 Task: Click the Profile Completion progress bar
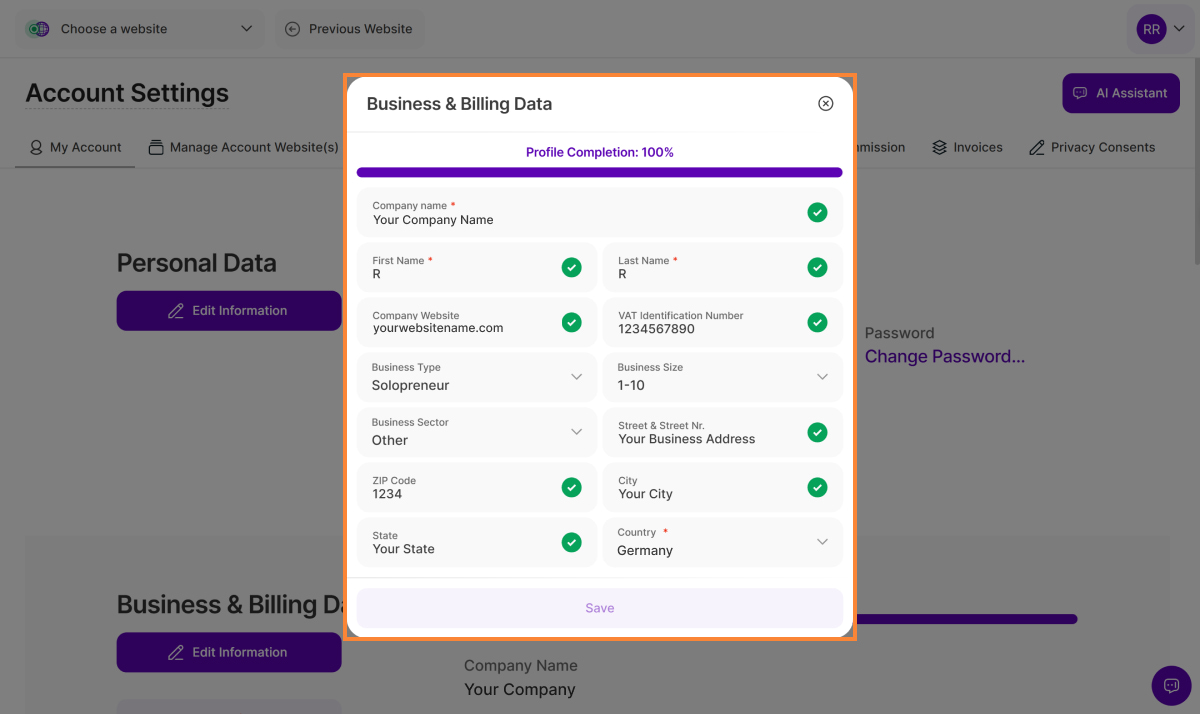pyautogui.click(x=599, y=172)
